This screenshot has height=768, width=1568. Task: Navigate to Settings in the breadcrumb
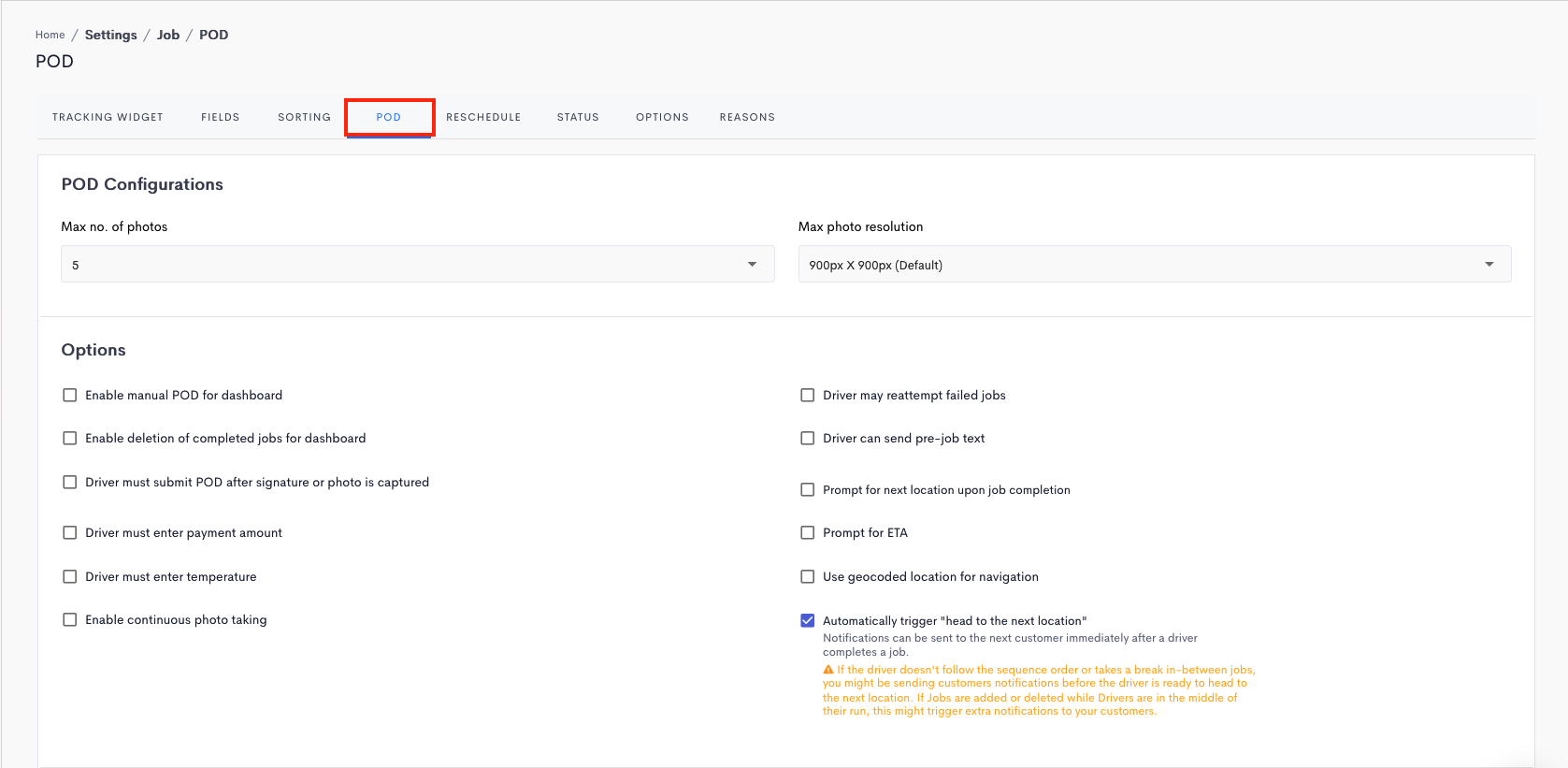[110, 35]
